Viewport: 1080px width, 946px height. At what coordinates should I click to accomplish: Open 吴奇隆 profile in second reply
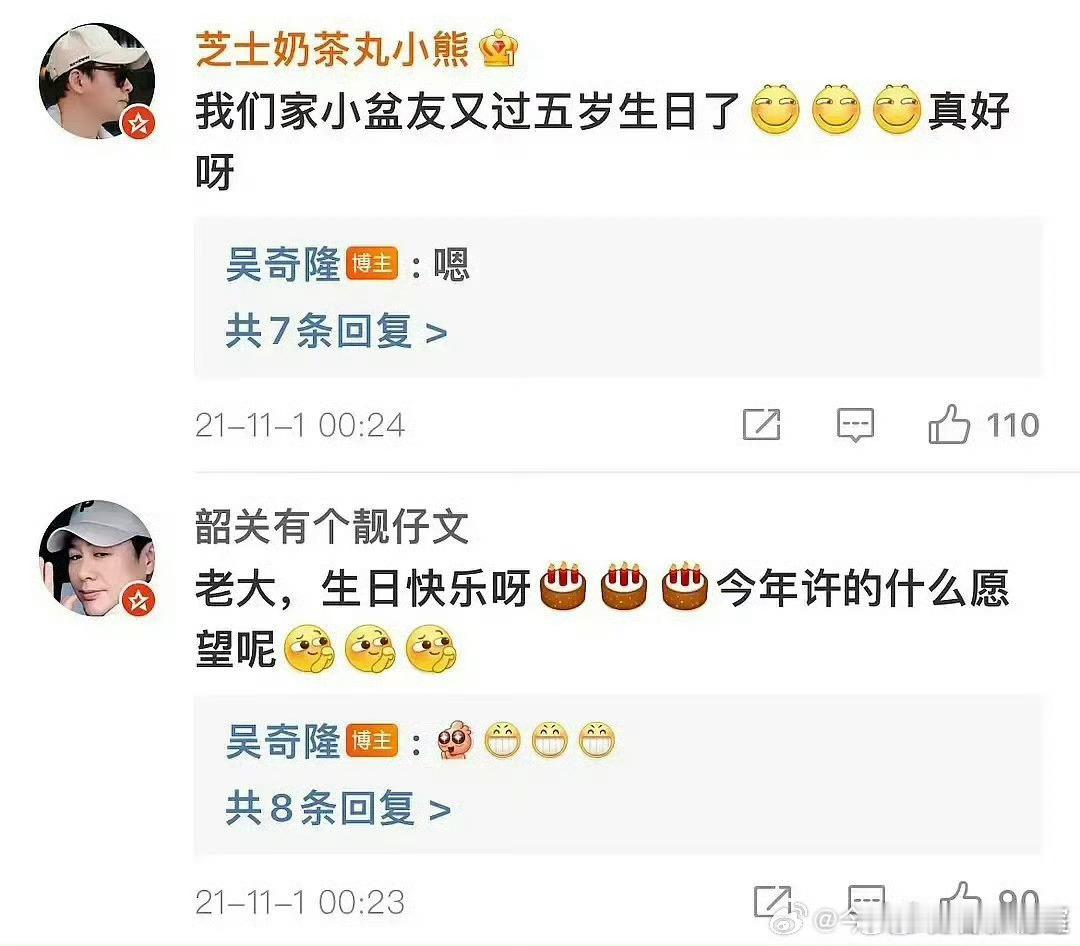[x=283, y=741]
